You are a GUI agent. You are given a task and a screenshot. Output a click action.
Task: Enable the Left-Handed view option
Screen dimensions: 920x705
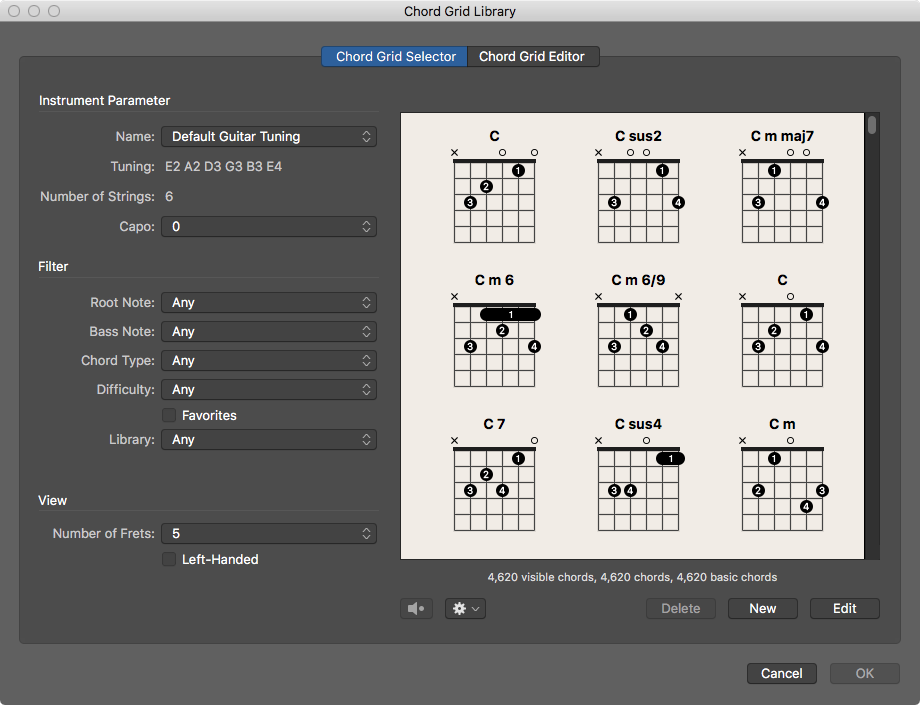point(169,560)
